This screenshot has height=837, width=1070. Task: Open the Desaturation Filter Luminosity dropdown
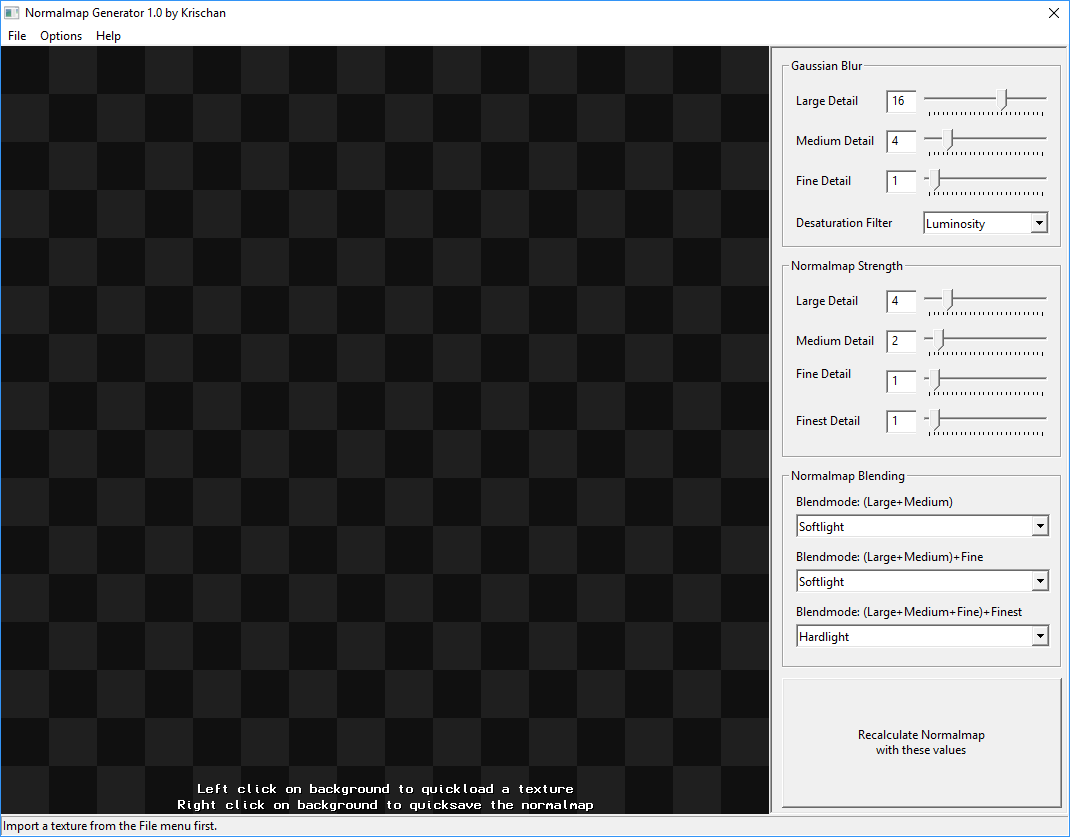click(985, 223)
